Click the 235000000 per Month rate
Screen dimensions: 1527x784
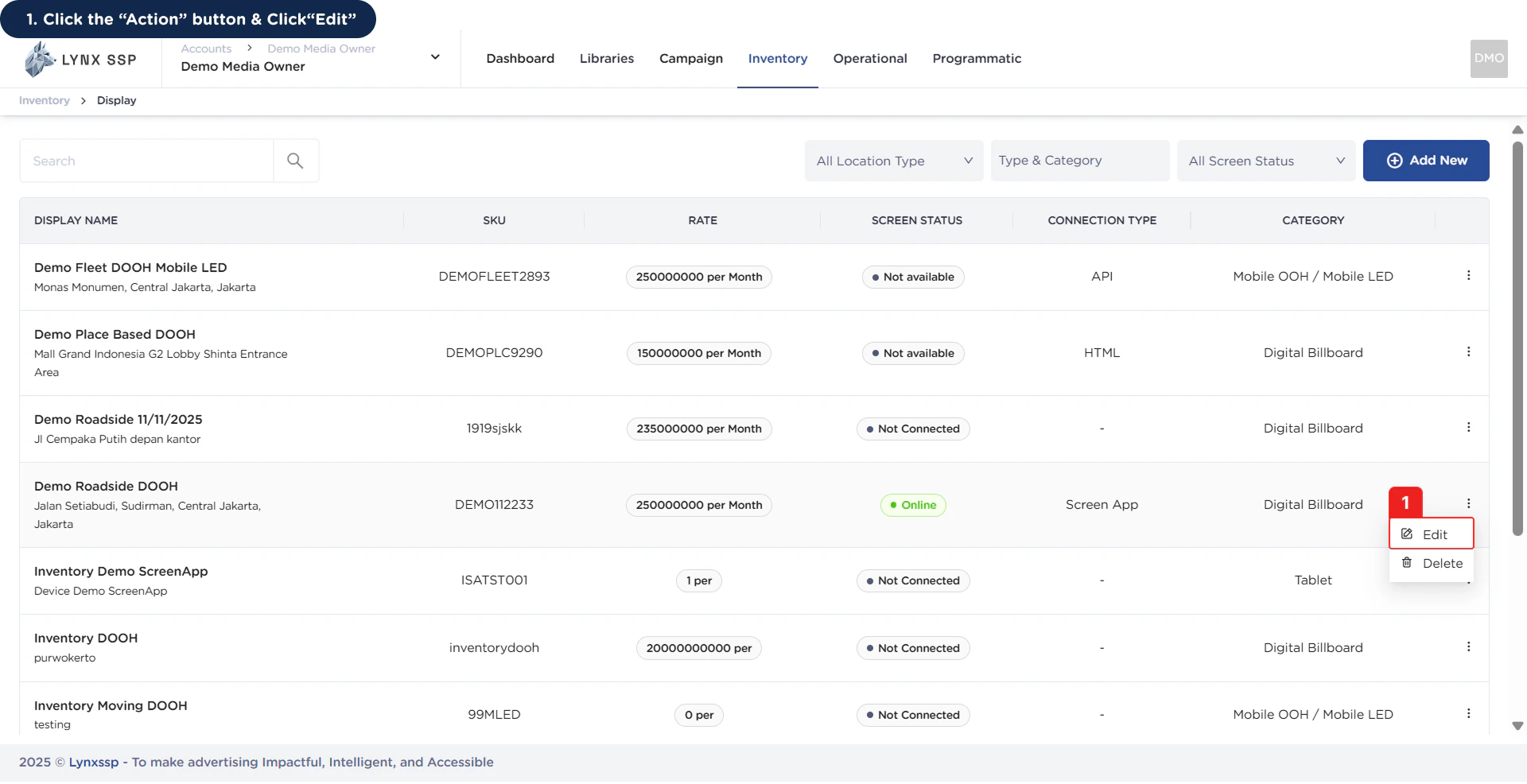point(699,429)
